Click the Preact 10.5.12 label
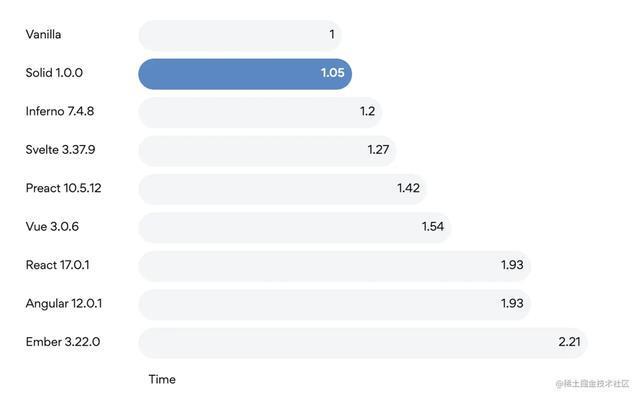Image resolution: width=640 pixels, height=399 pixels. [x=63, y=188]
